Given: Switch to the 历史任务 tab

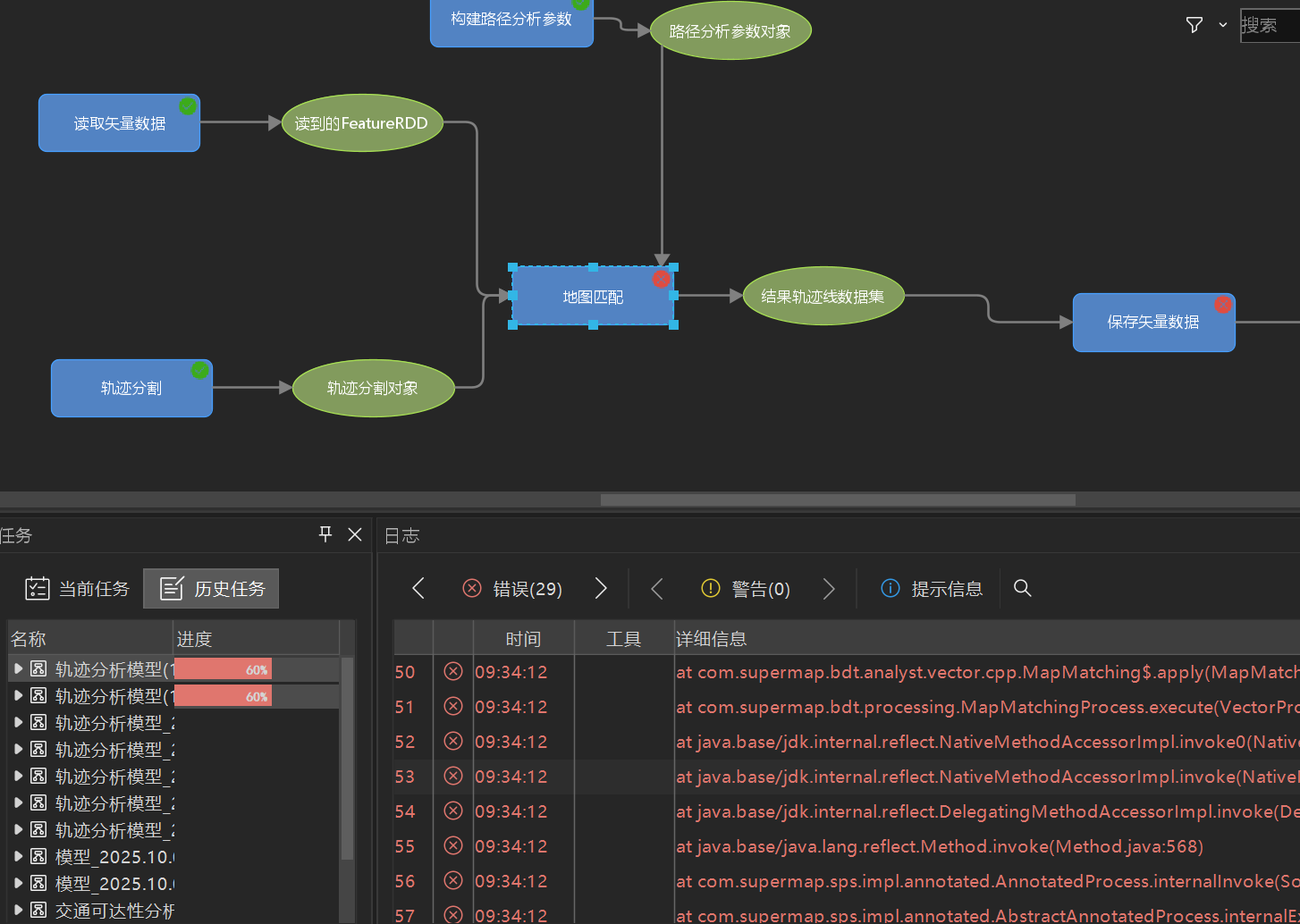Looking at the screenshot, I should pyautogui.click(x=212, y=589).
